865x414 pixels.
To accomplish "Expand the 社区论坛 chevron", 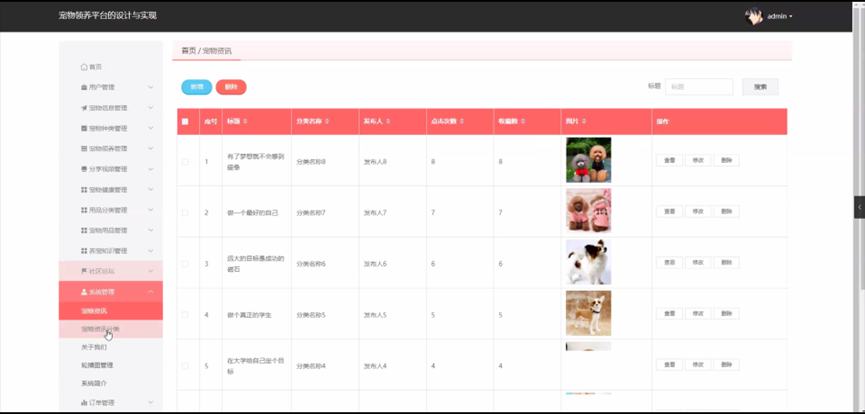I will point(151,271).
